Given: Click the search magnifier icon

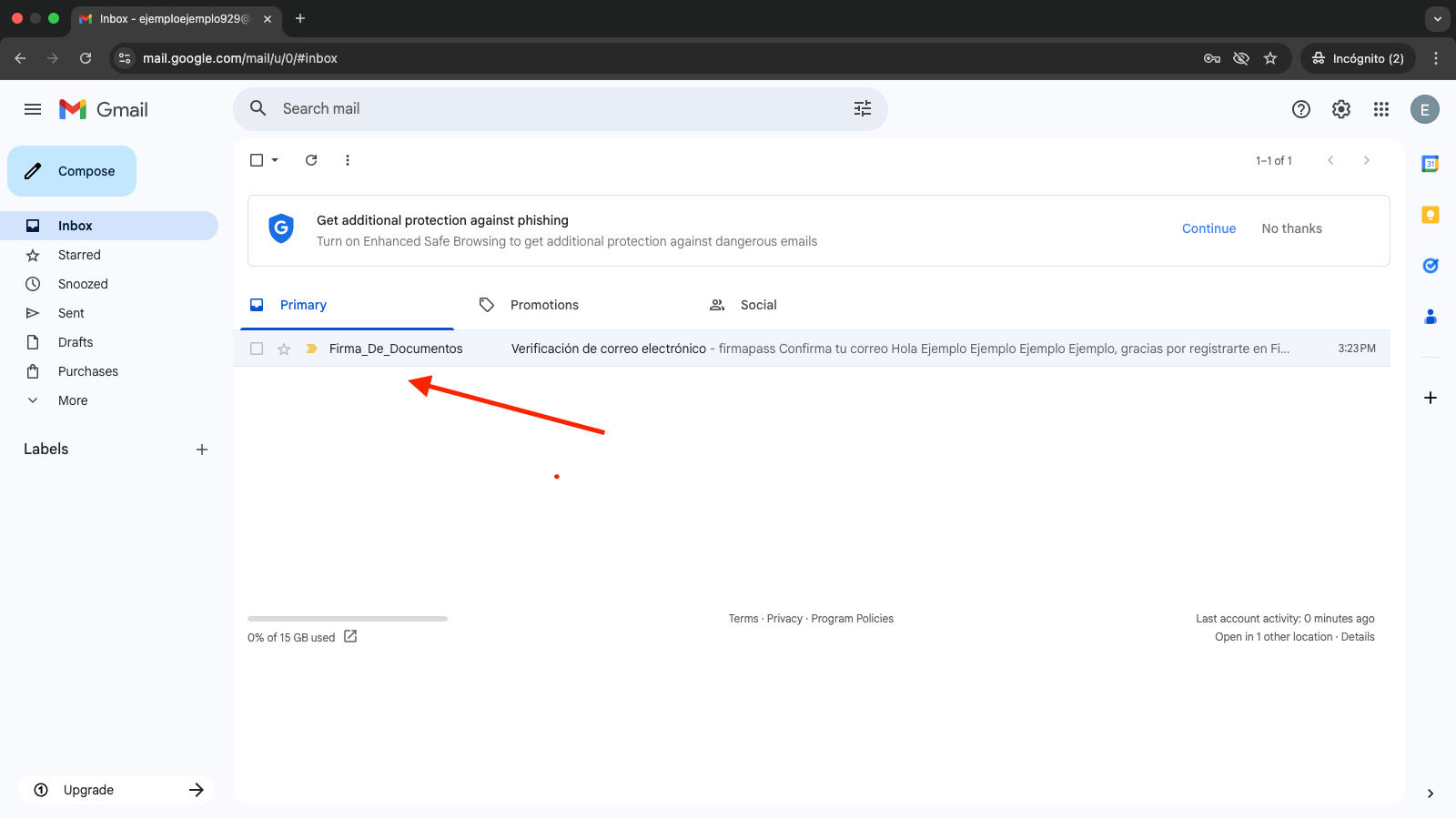Looking at the screenshot, I should 258,108.
